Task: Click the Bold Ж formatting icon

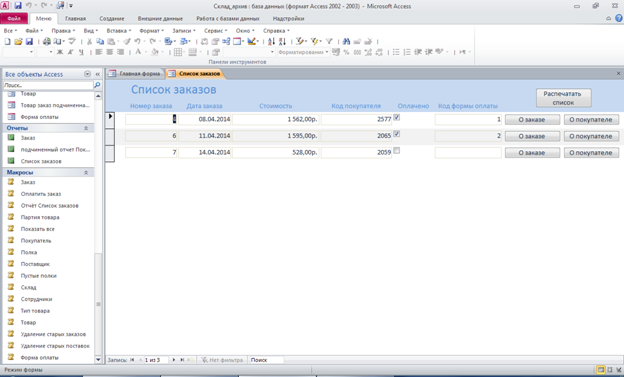Action: click(60, 52)
